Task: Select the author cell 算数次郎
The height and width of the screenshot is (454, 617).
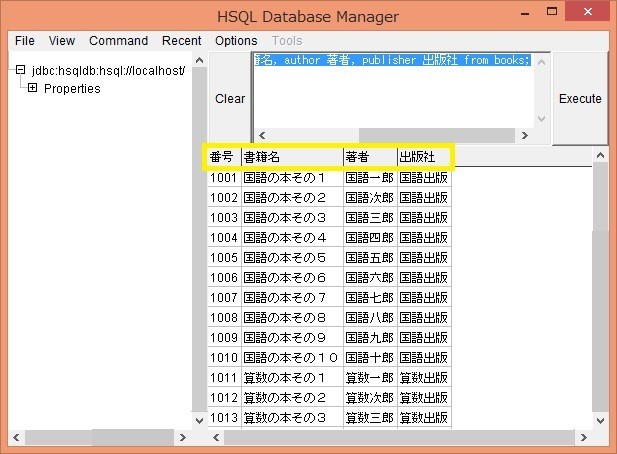Action: point(370,398)
